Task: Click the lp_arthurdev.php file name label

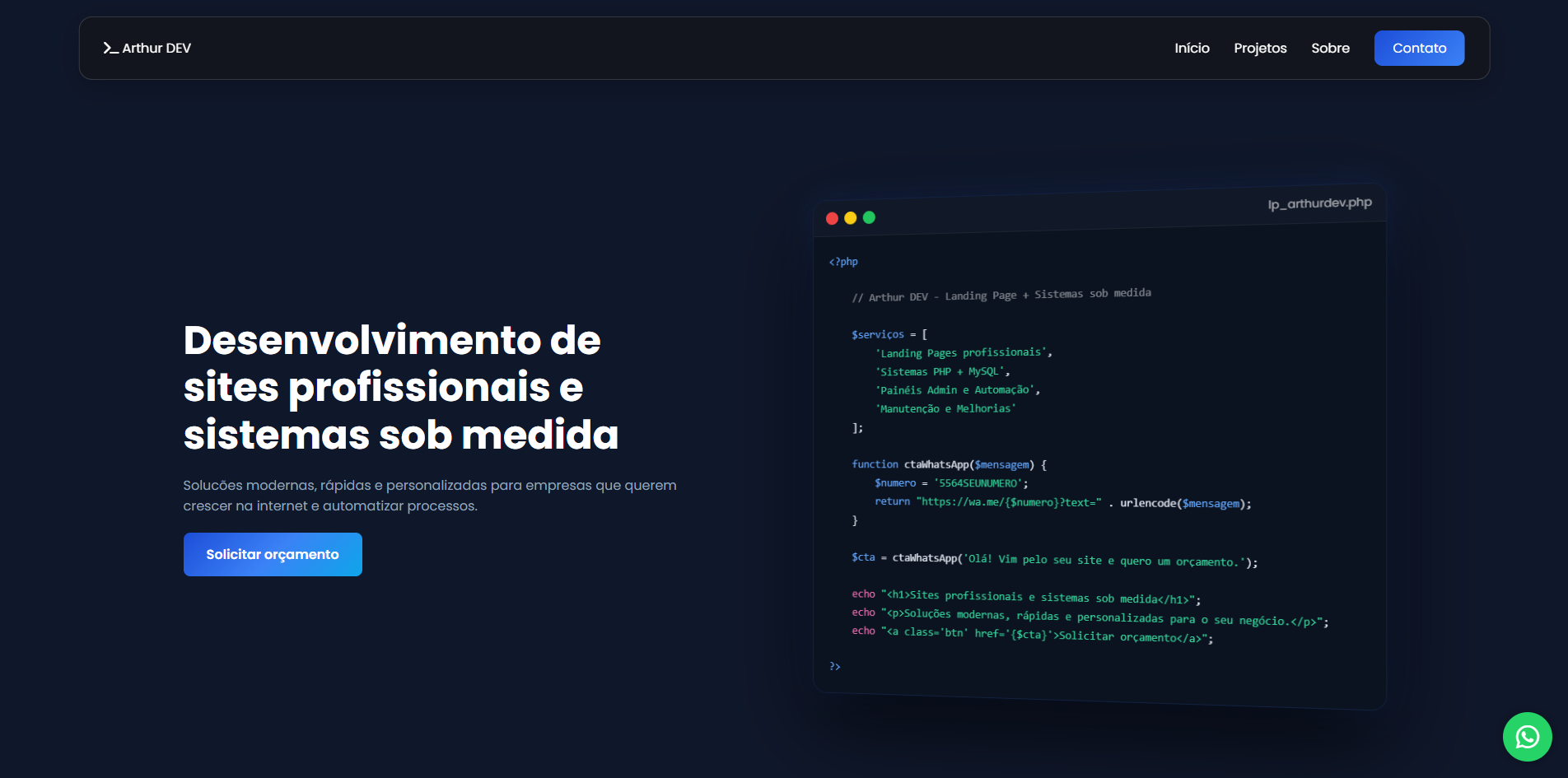Action: click(1319, 203)
